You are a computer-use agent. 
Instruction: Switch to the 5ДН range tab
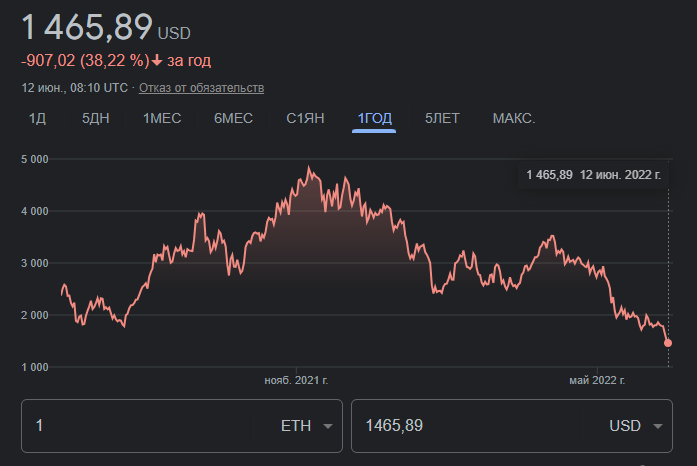tap(96, 118)
